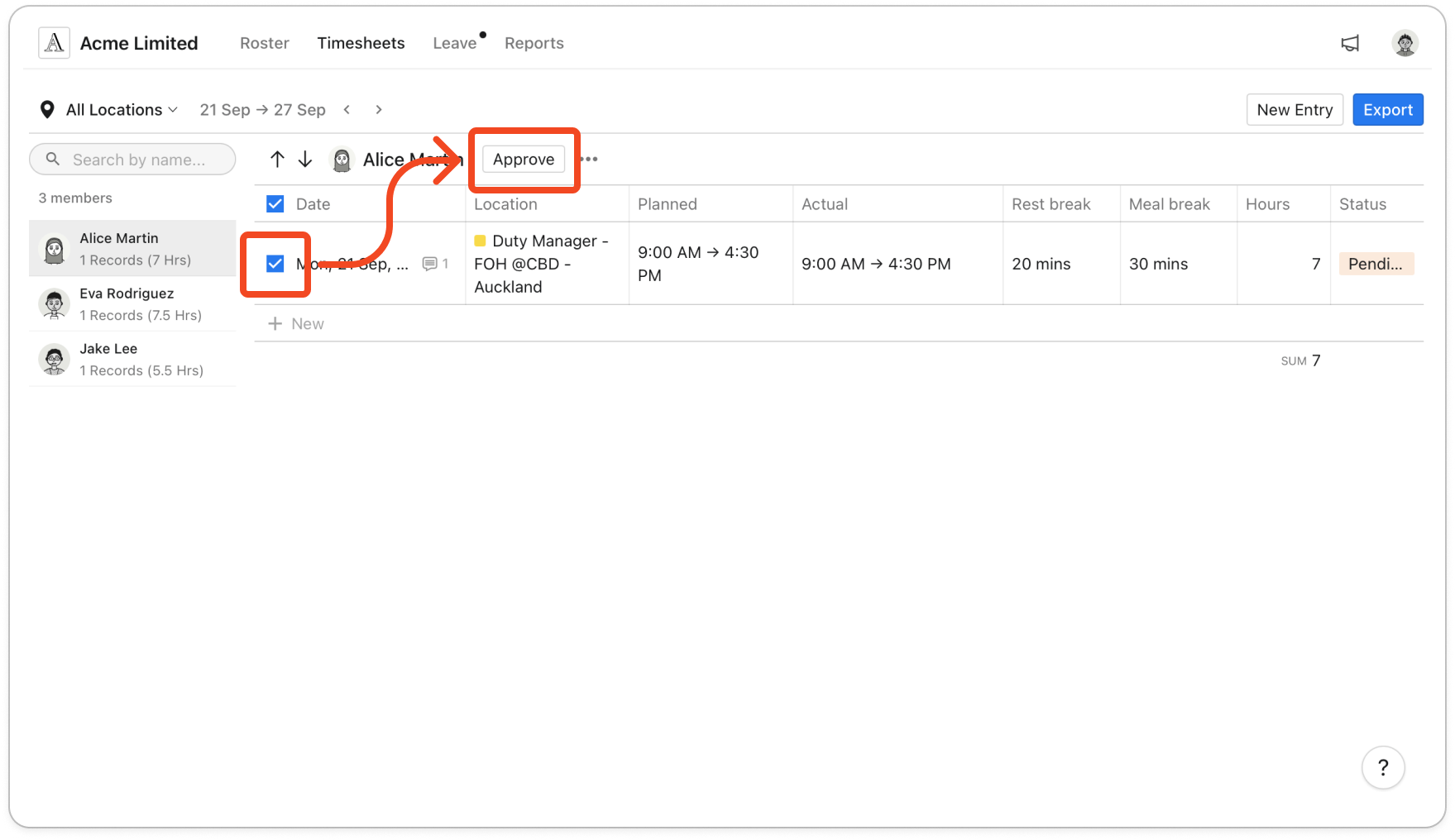The height and width of the screenshot is (840, 1455).
Task: Click the up arrow to previous member
Action: pyautogui.click(x=277, y=159)
